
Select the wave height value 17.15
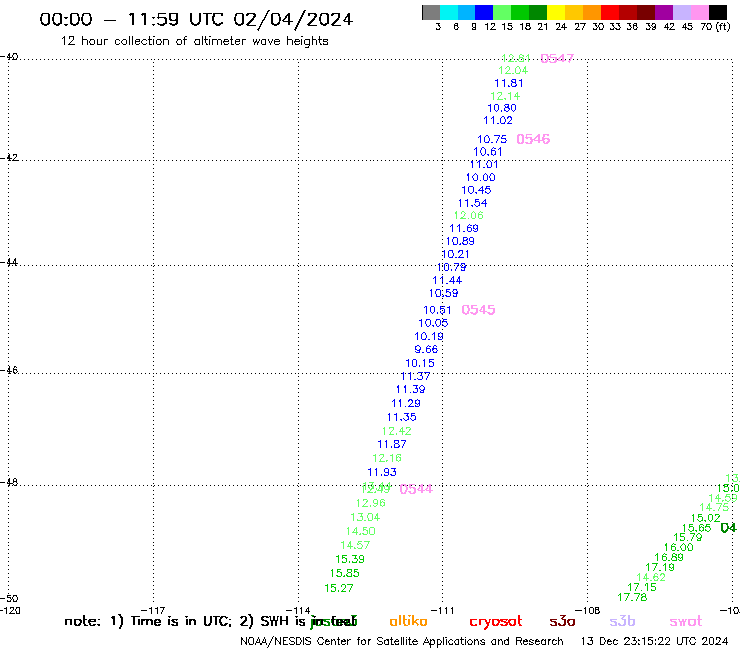click(642, 588)
